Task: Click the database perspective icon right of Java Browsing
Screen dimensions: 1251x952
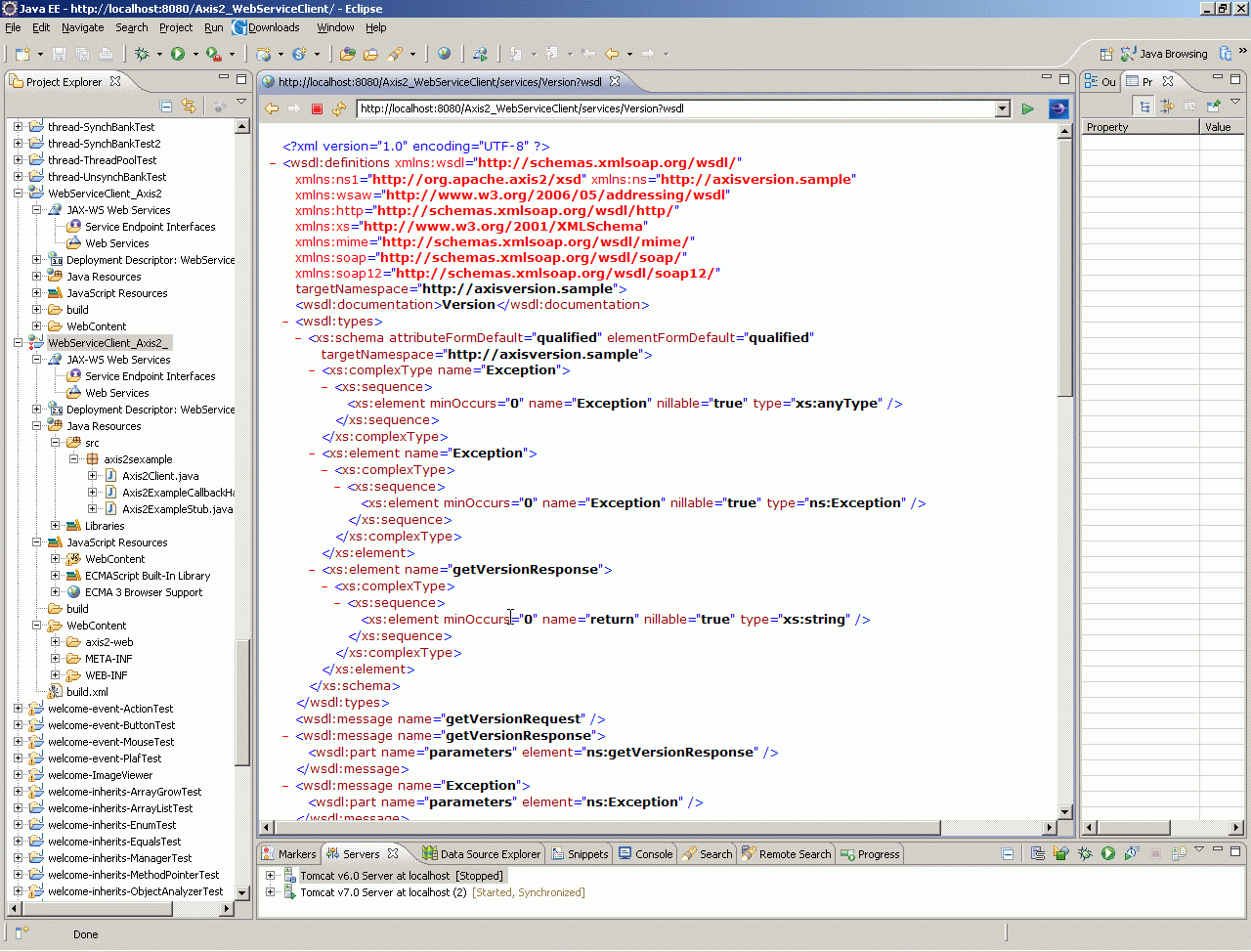Action: click(1226, 54)
